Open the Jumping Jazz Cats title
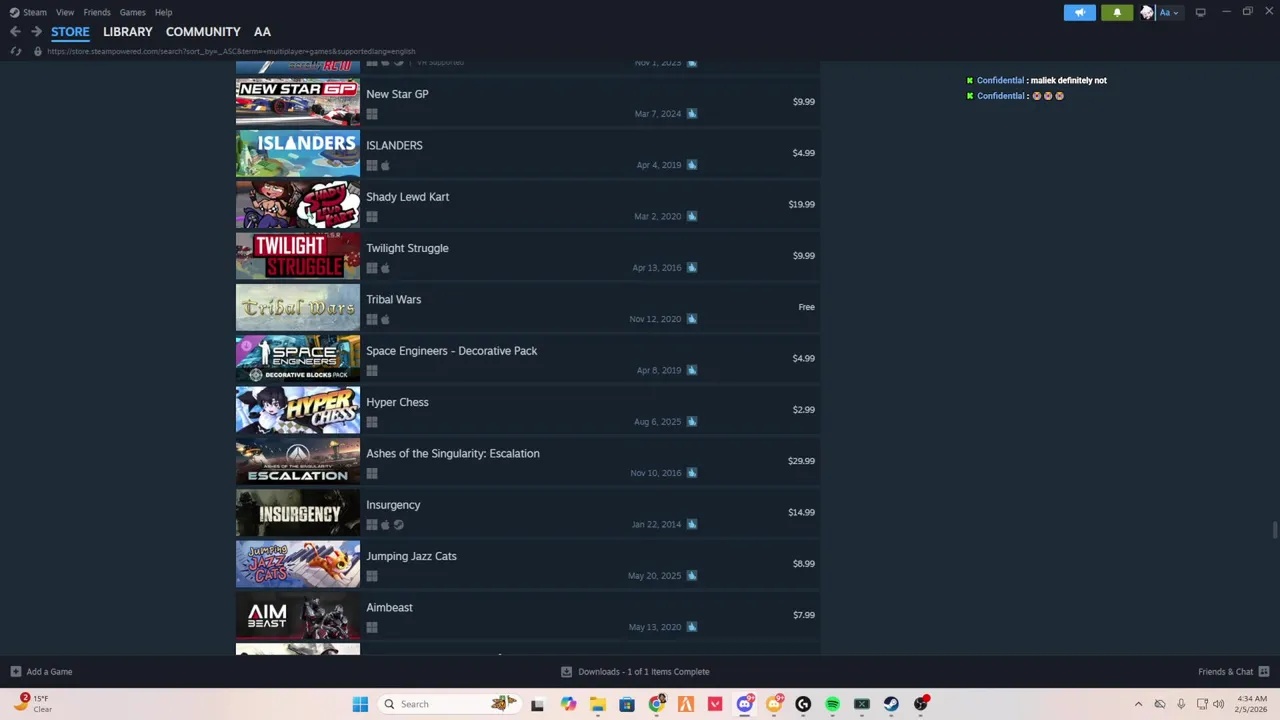This screenshot has width=1280, height=720. point(411,556)
